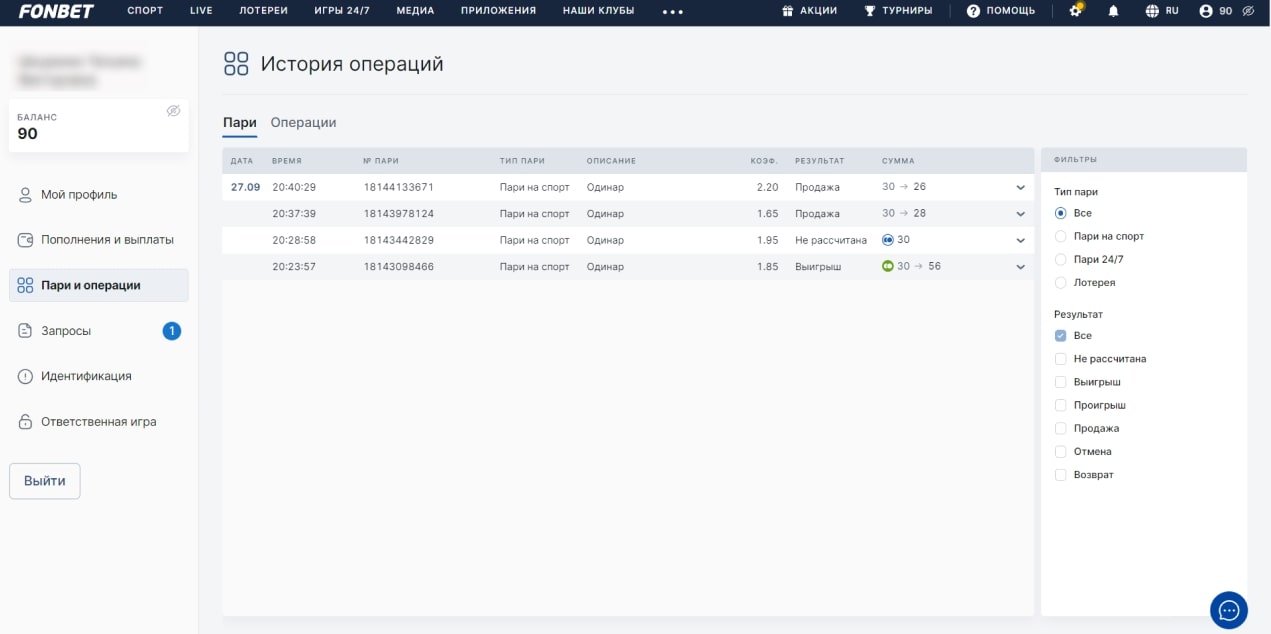
Task: Open the Приложения menu
Action: click(498, 11)
